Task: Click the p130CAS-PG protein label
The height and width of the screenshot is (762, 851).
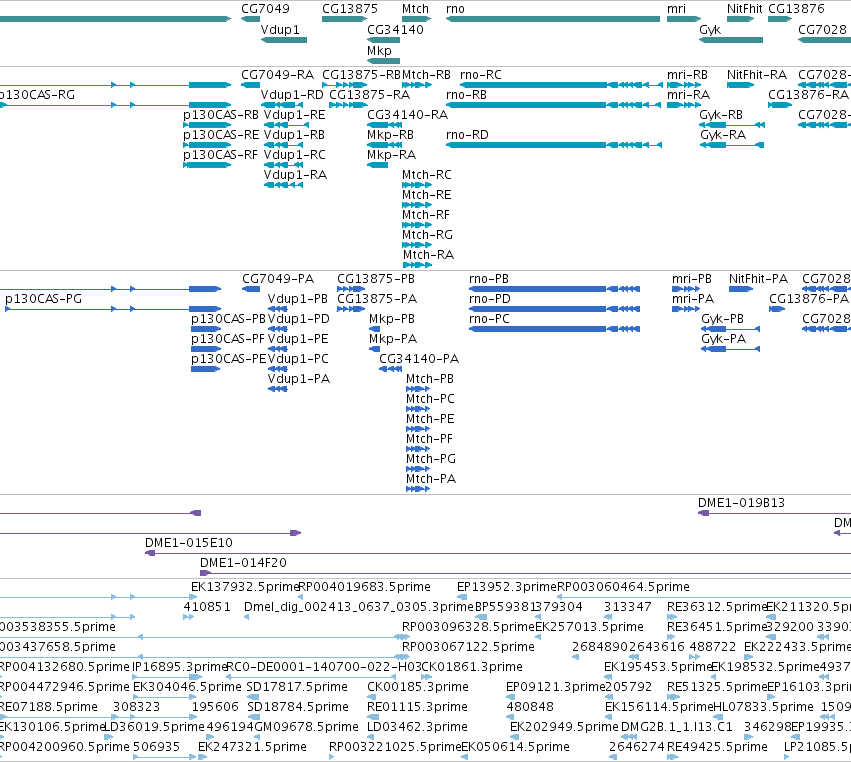Action: [x=43, y=299]
